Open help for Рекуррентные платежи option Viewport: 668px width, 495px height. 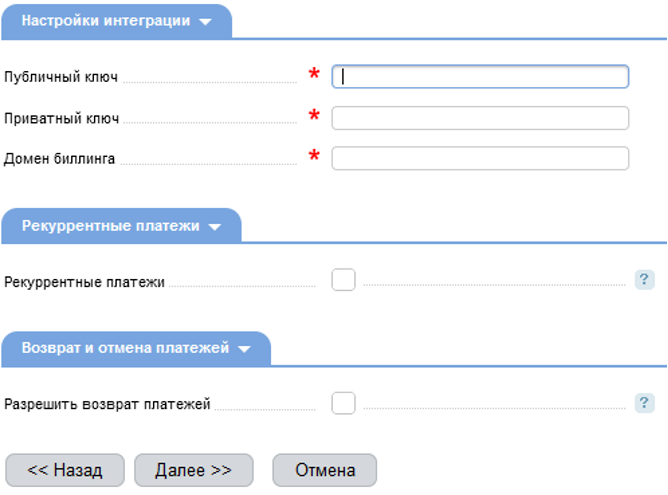(x=644, y=280)
